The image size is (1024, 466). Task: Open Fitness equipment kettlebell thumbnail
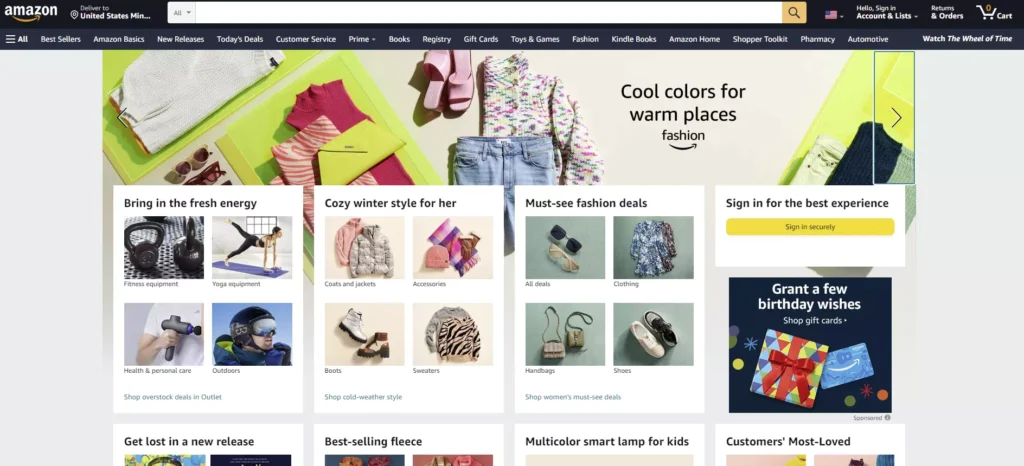(164, 247)
